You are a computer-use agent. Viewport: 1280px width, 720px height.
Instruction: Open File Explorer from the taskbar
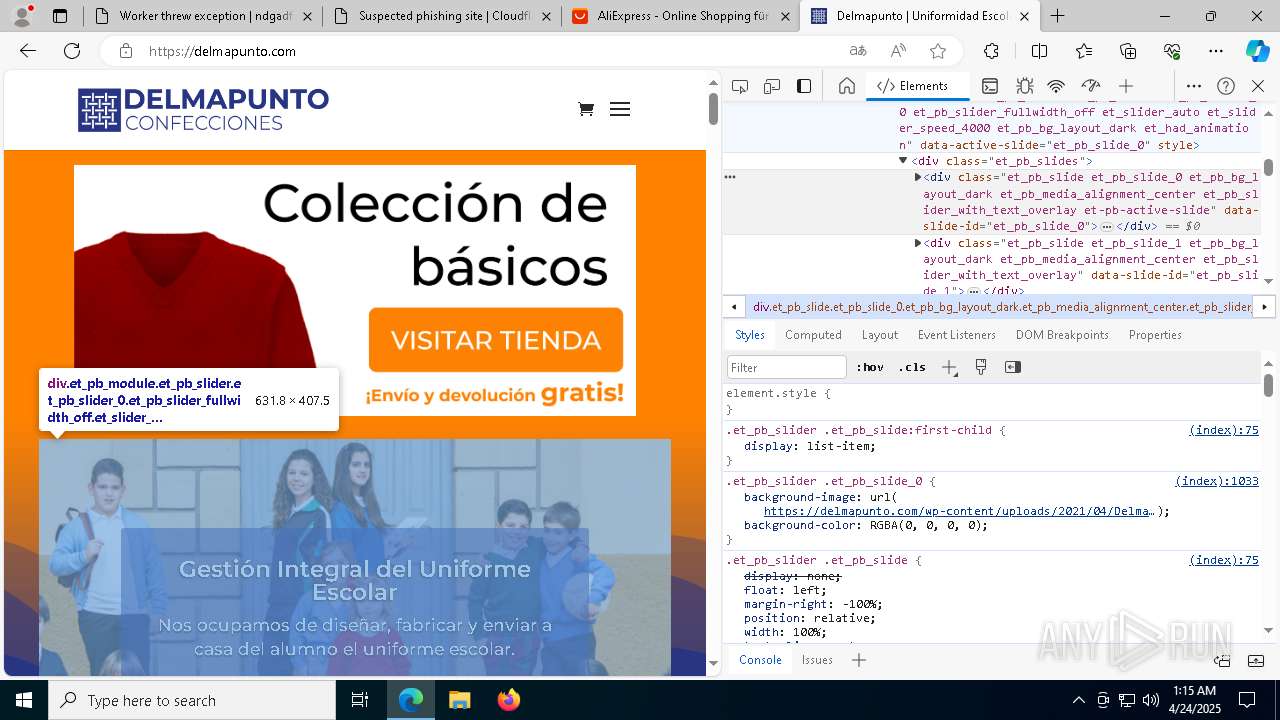[459, 700]
